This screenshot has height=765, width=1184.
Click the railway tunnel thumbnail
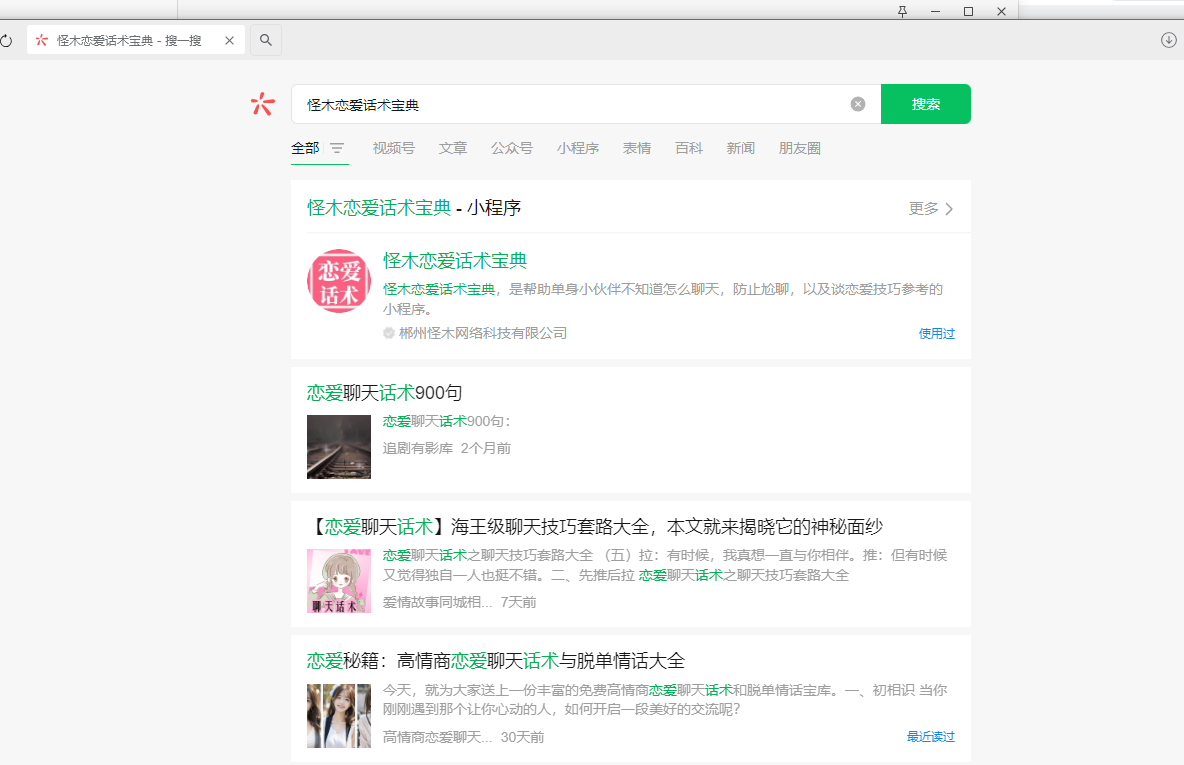[x=339, y=446]
